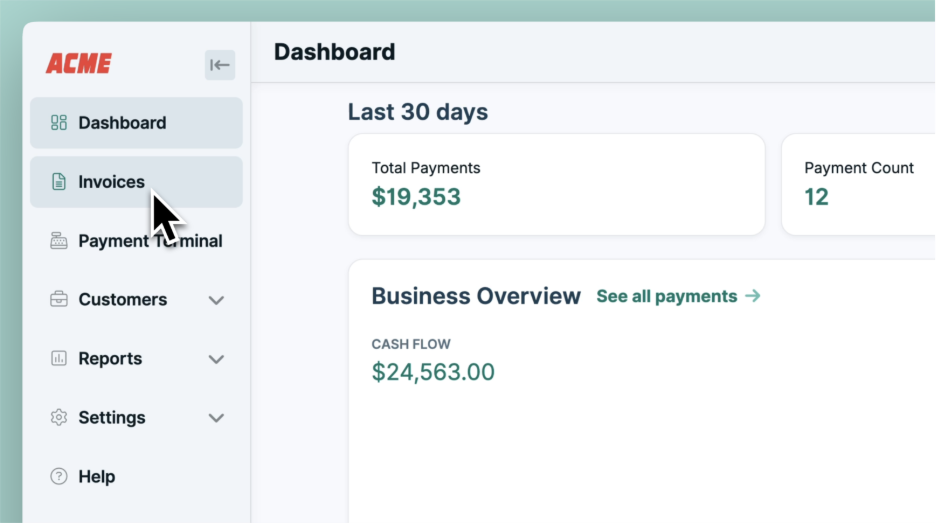This screenshot has width=936, height=523.
Task: Click the ACME logo
Action: (79, 63)
